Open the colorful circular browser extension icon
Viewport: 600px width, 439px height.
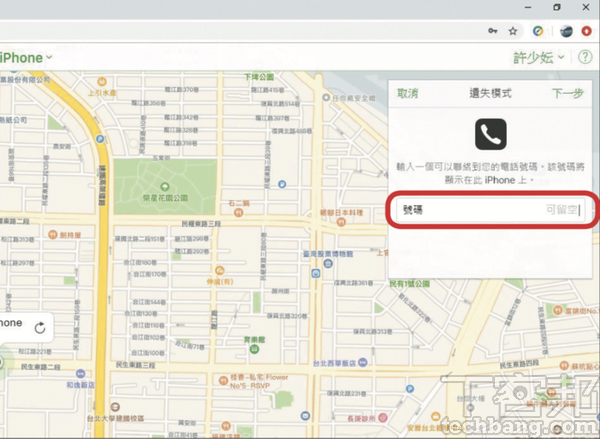[538, 31]
